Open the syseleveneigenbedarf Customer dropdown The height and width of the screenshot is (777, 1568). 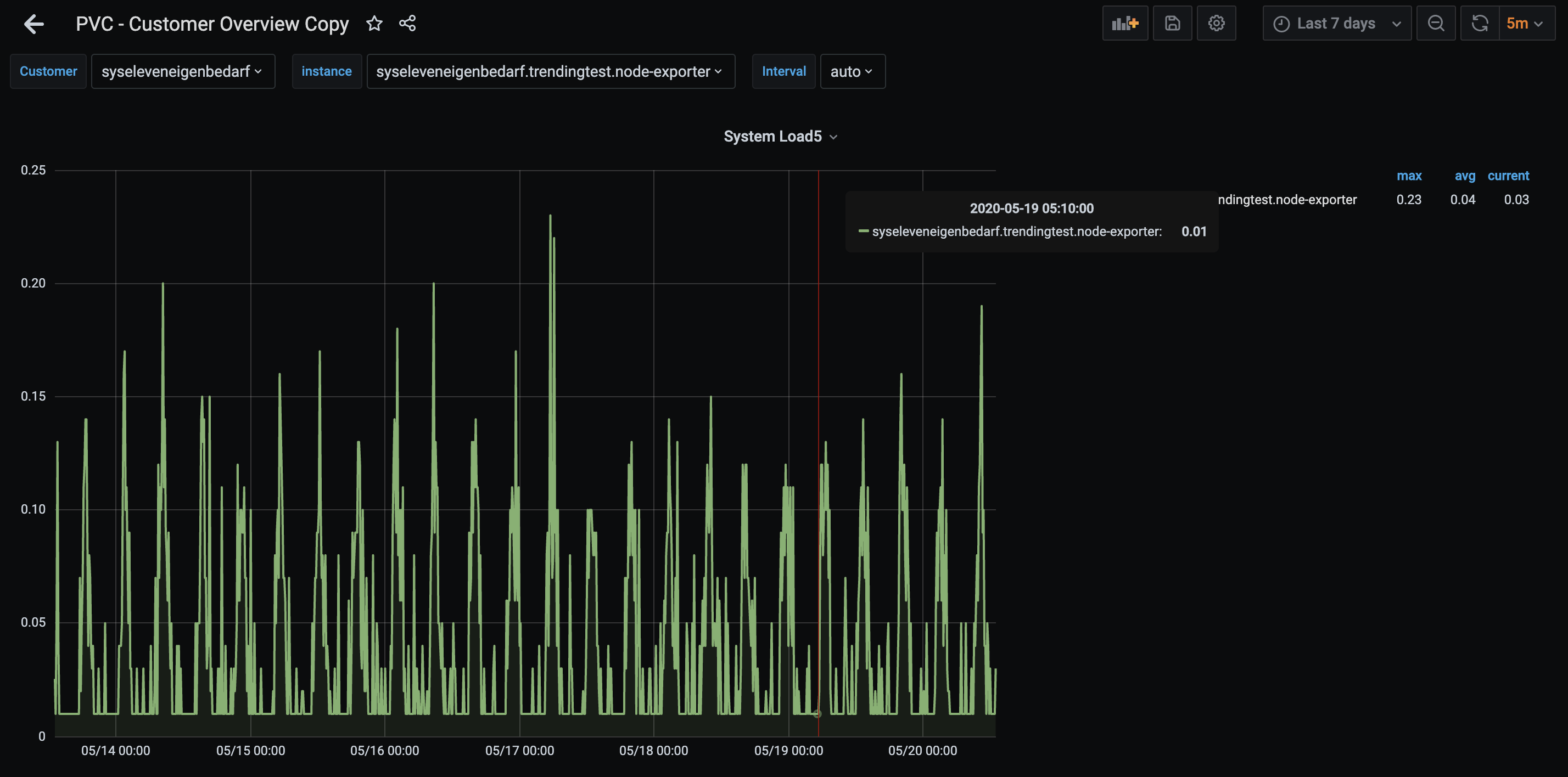[182, 72]
